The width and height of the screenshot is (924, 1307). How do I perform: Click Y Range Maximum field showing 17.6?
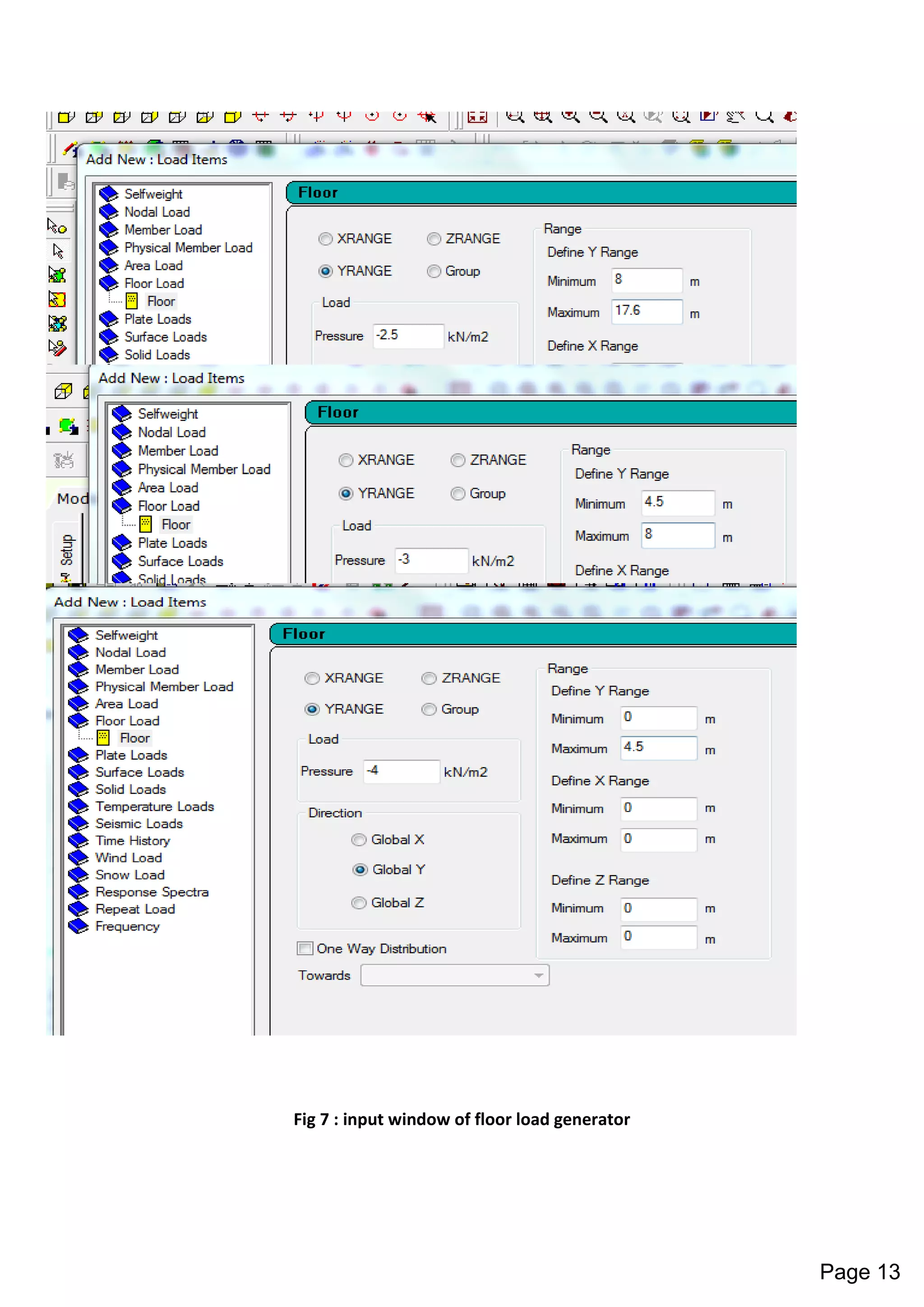click(647, 312)
